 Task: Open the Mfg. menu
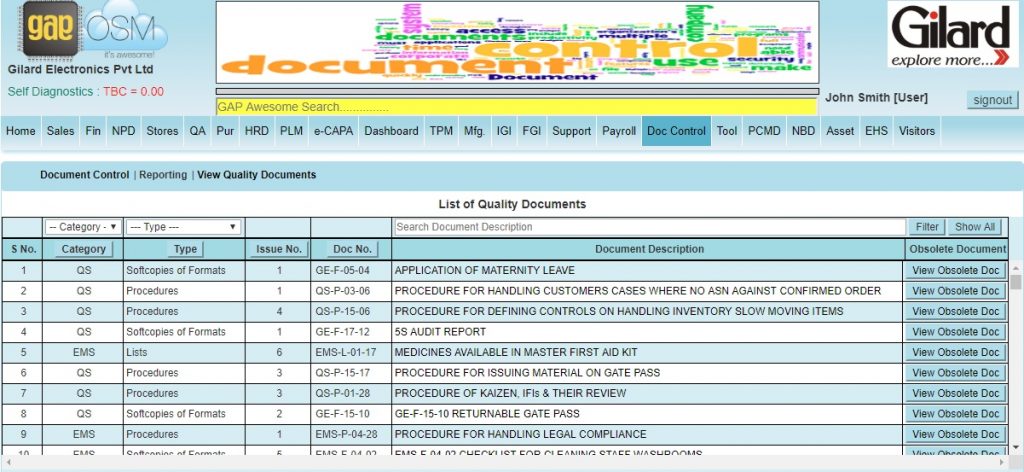(x=475, y=131)
